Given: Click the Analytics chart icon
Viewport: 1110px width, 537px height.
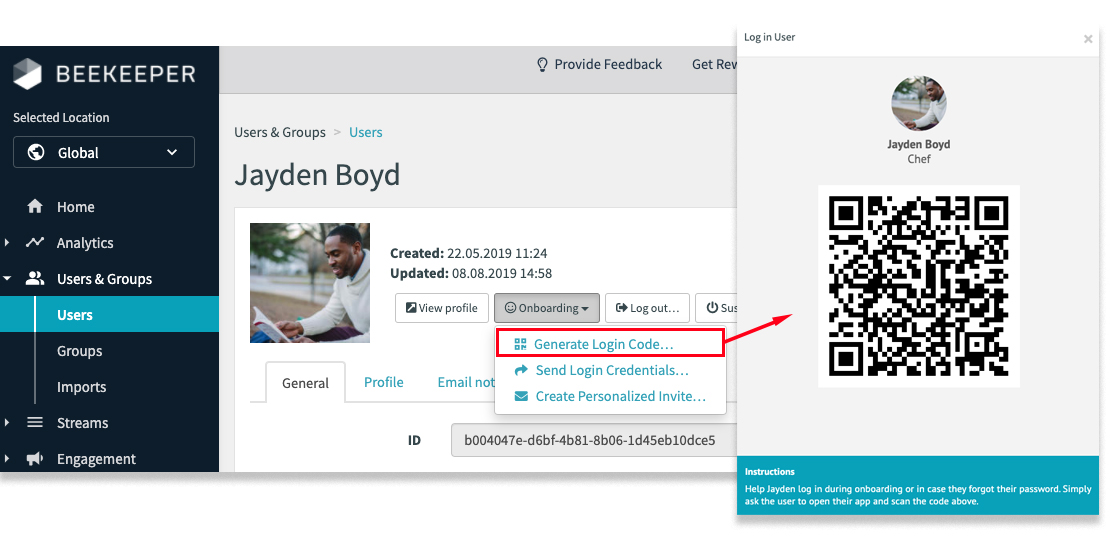Looking at the screenshot, I should click(x=35, y=243).
